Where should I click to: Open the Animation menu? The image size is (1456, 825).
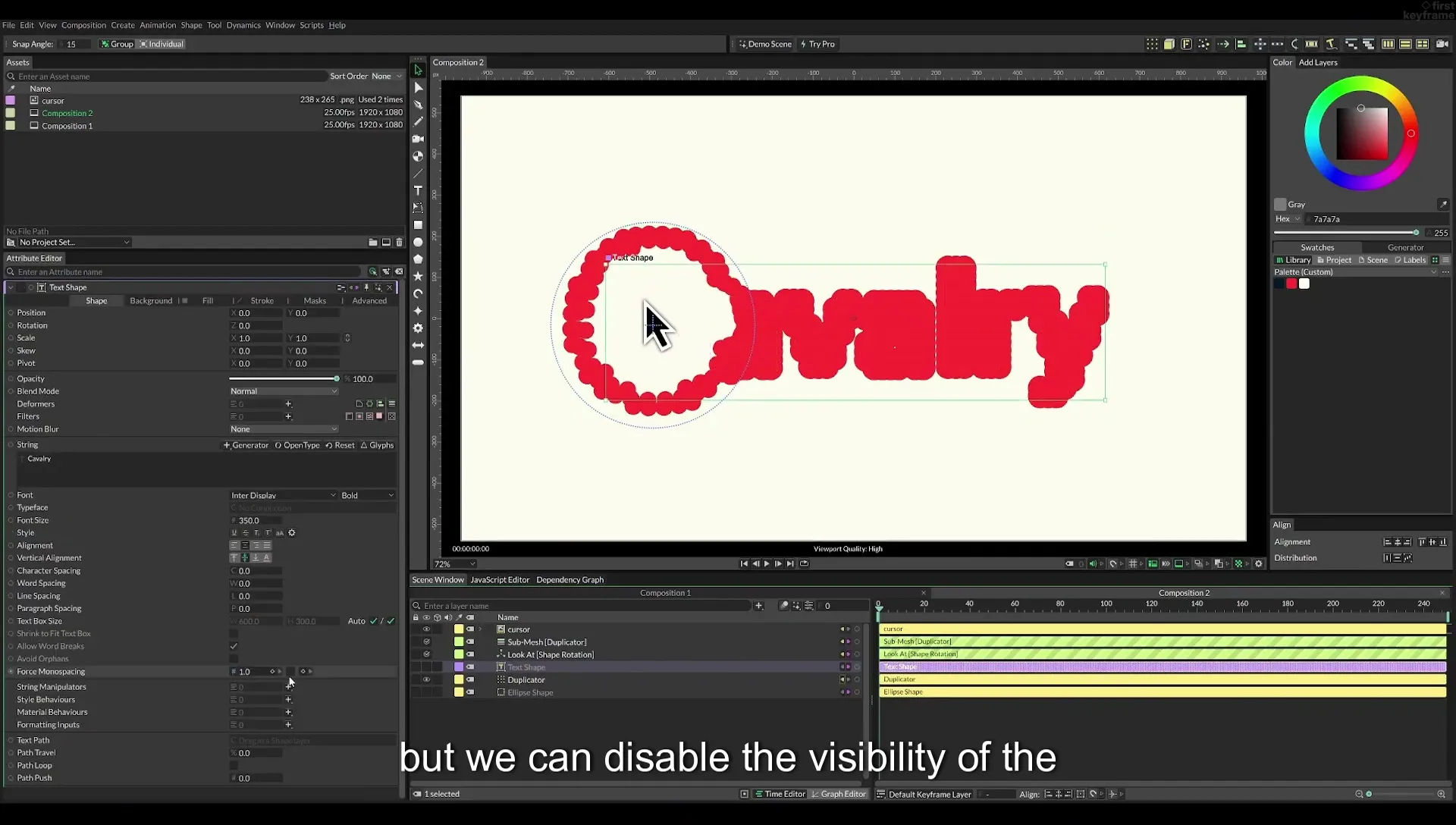point(158,25)
